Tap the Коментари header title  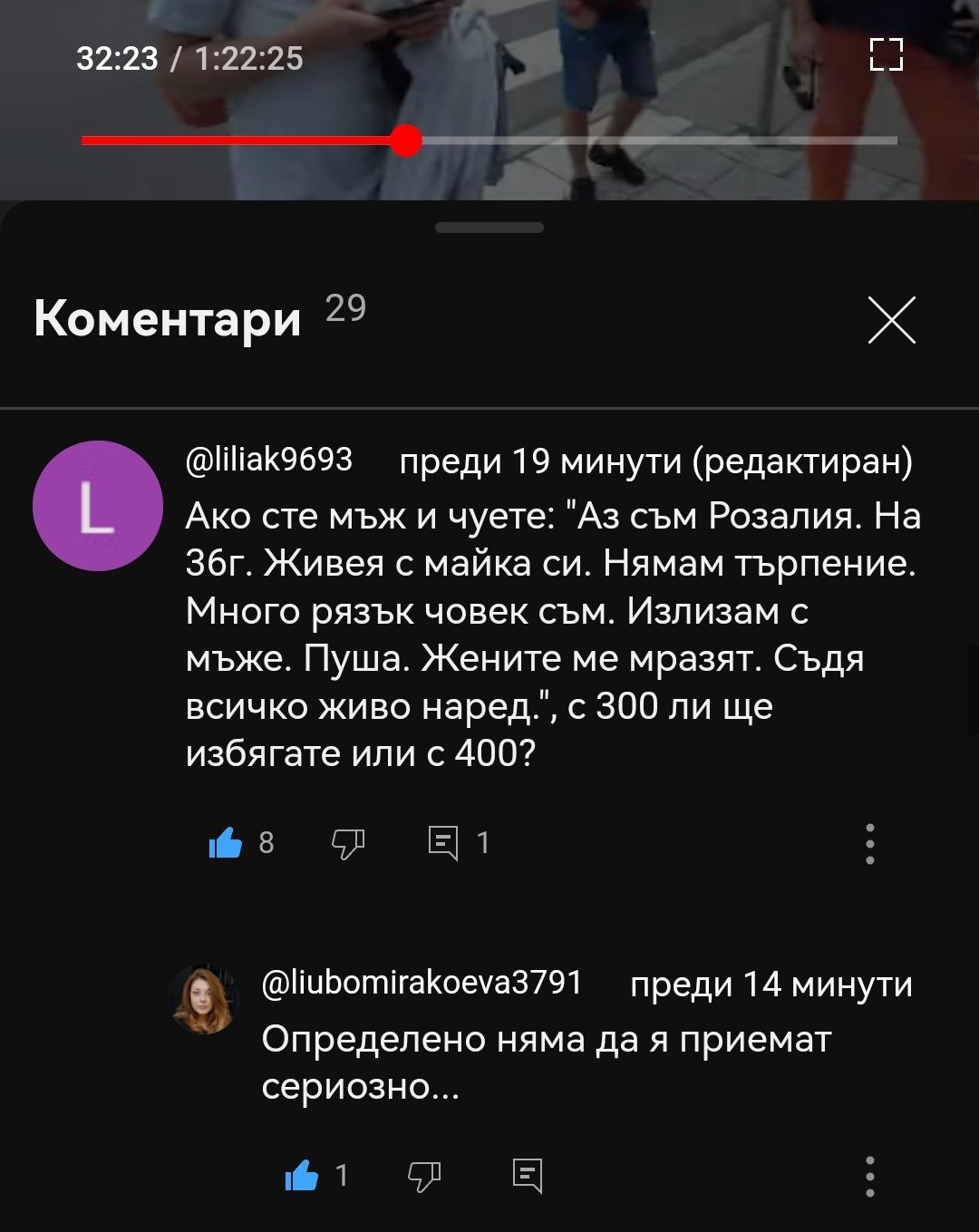pos(168,319)
